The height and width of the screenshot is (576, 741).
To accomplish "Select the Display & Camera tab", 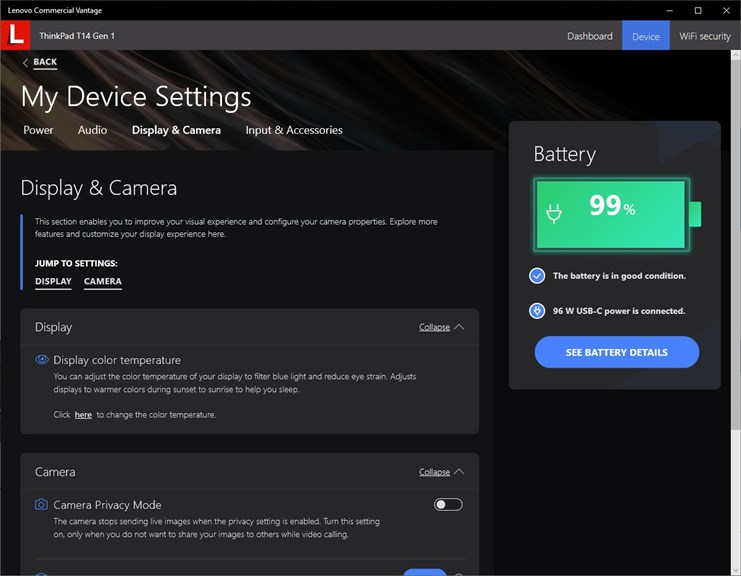I will [x=176, y=130].
